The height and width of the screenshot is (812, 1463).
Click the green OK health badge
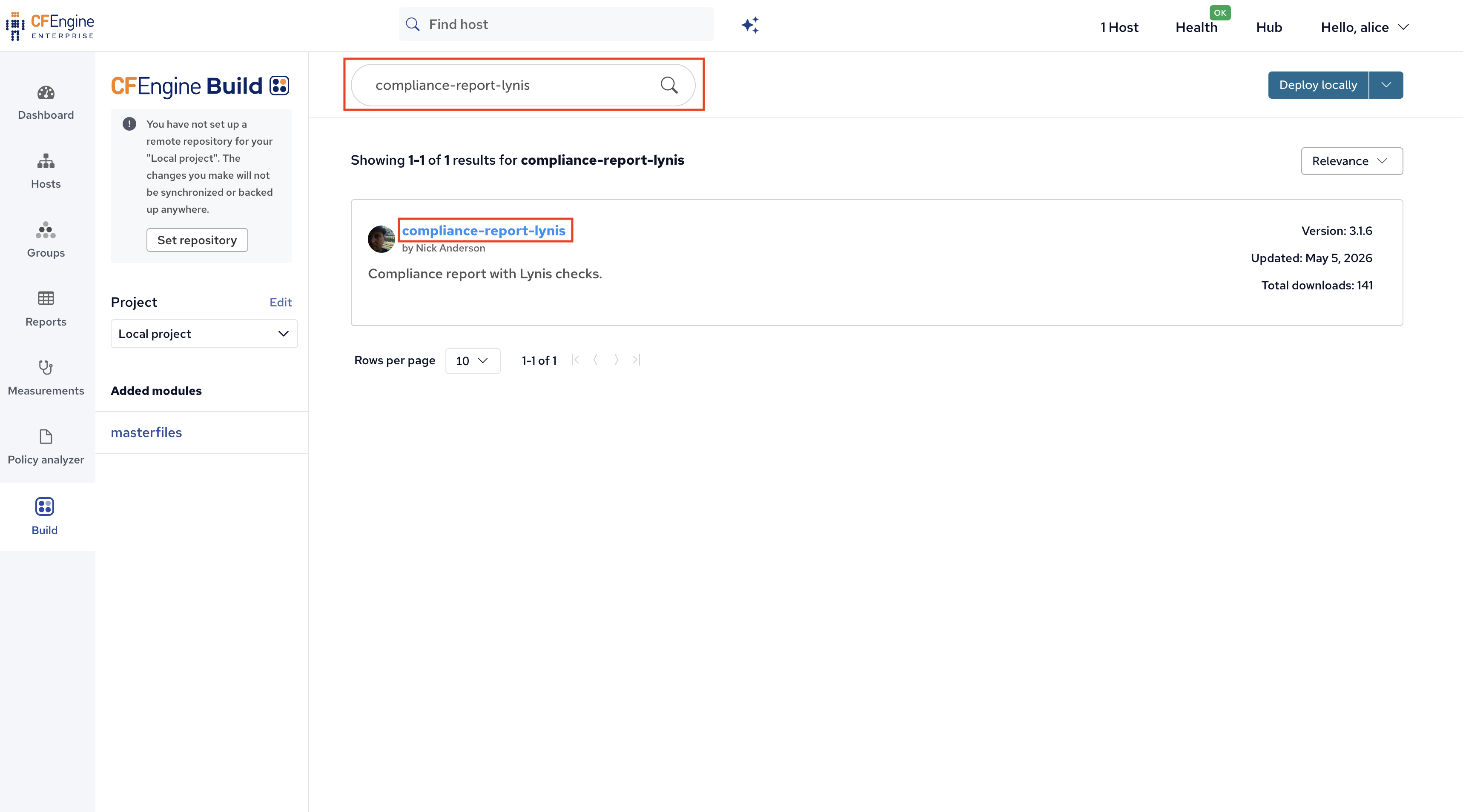(1220, 12)
